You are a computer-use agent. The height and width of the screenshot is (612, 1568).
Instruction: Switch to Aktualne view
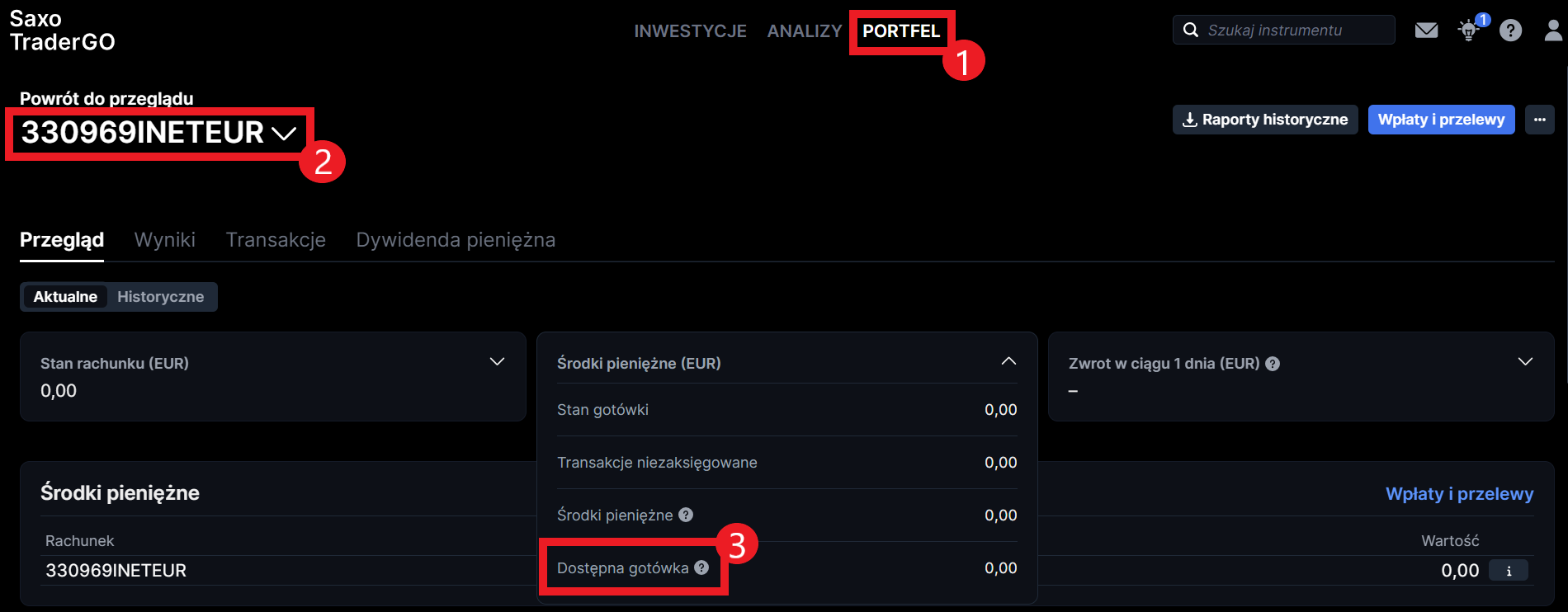coord(65,297)
